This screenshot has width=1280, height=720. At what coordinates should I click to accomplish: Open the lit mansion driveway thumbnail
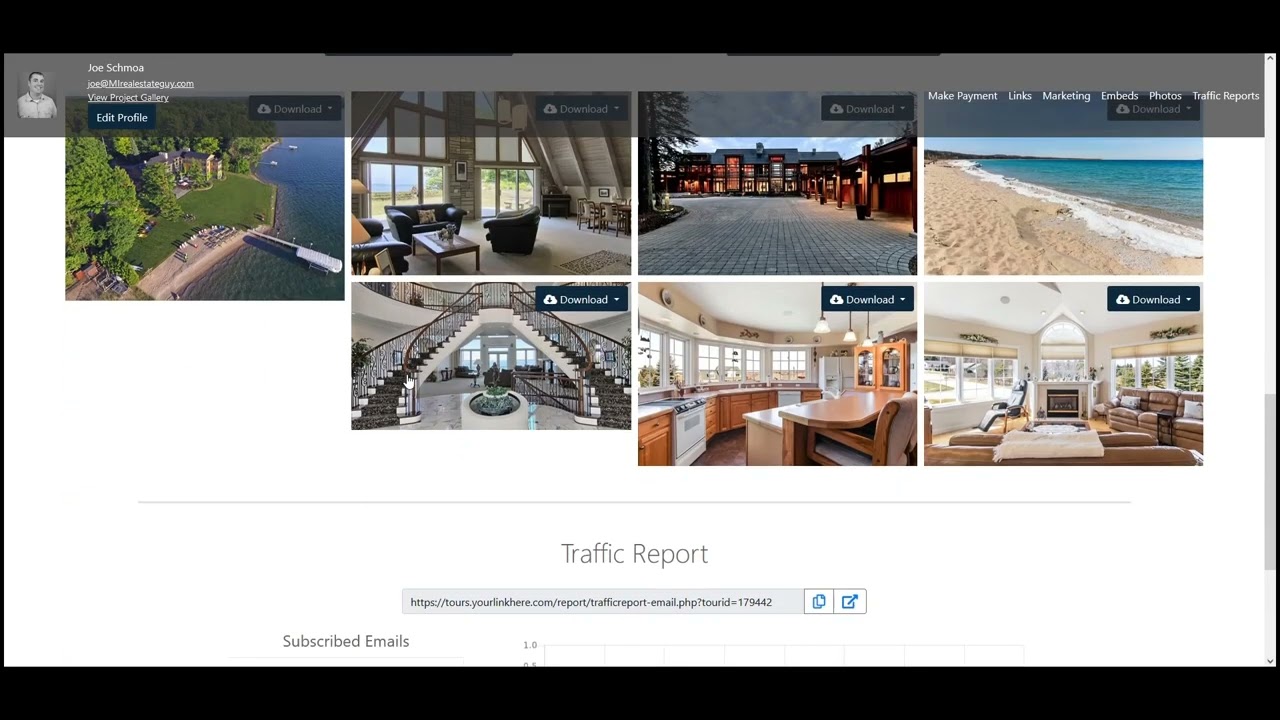777,184
